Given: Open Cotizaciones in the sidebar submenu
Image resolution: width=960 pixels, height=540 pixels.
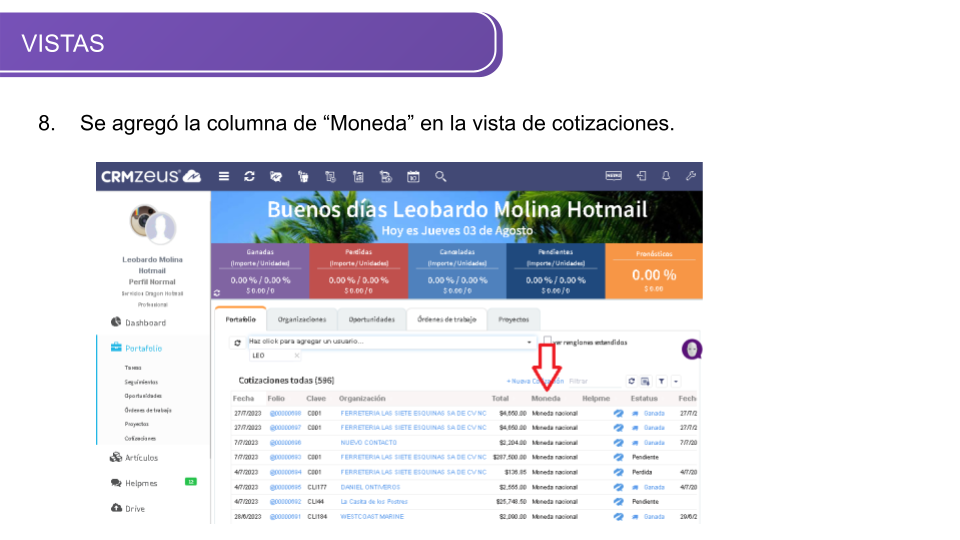Looking at the screenshot, I should point(140,438).
